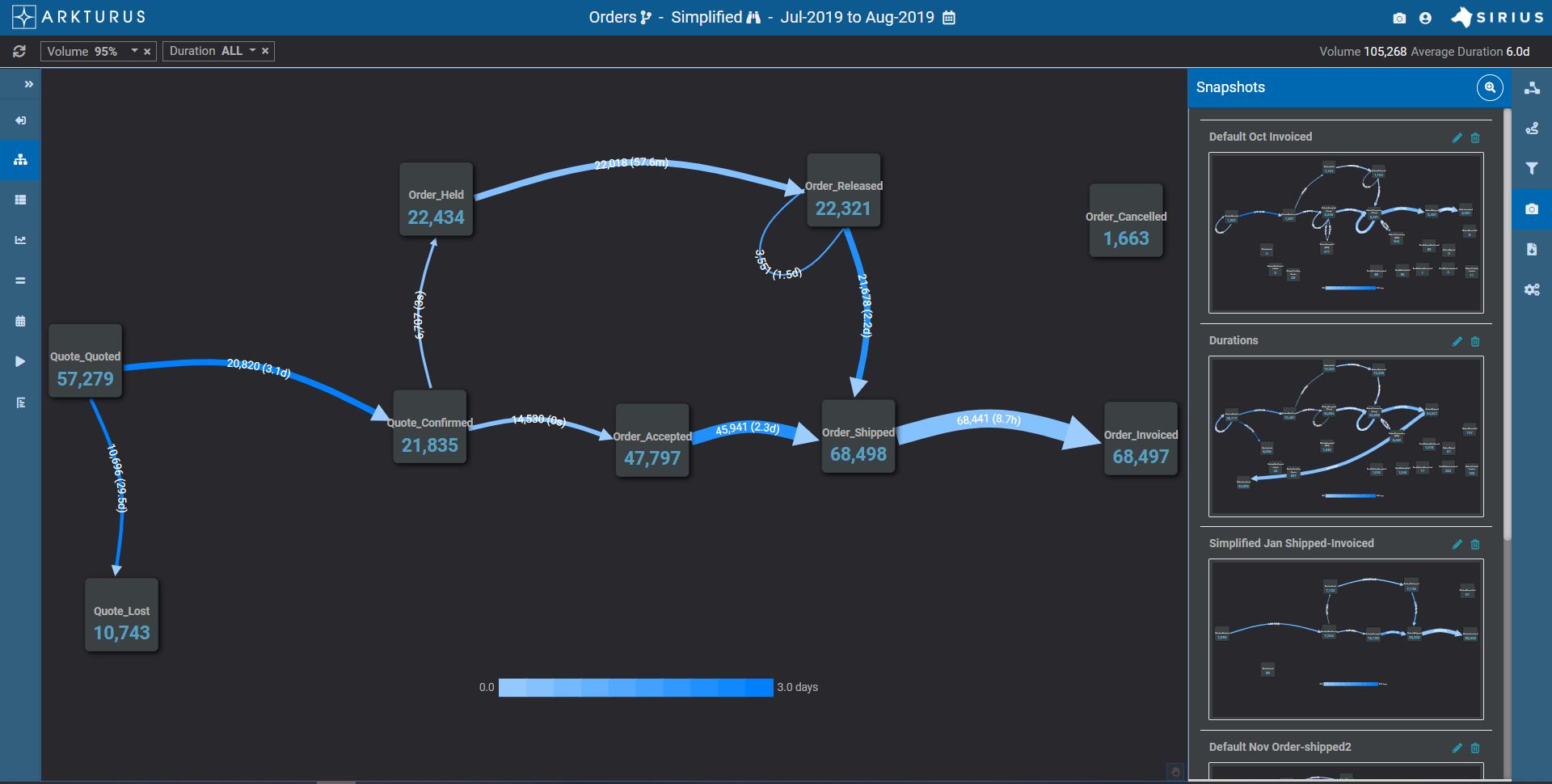Viewport: 1552px width, 784px height.
Task: Expand the left sidebar with the chevron
Action: click(x=29, y=83)
